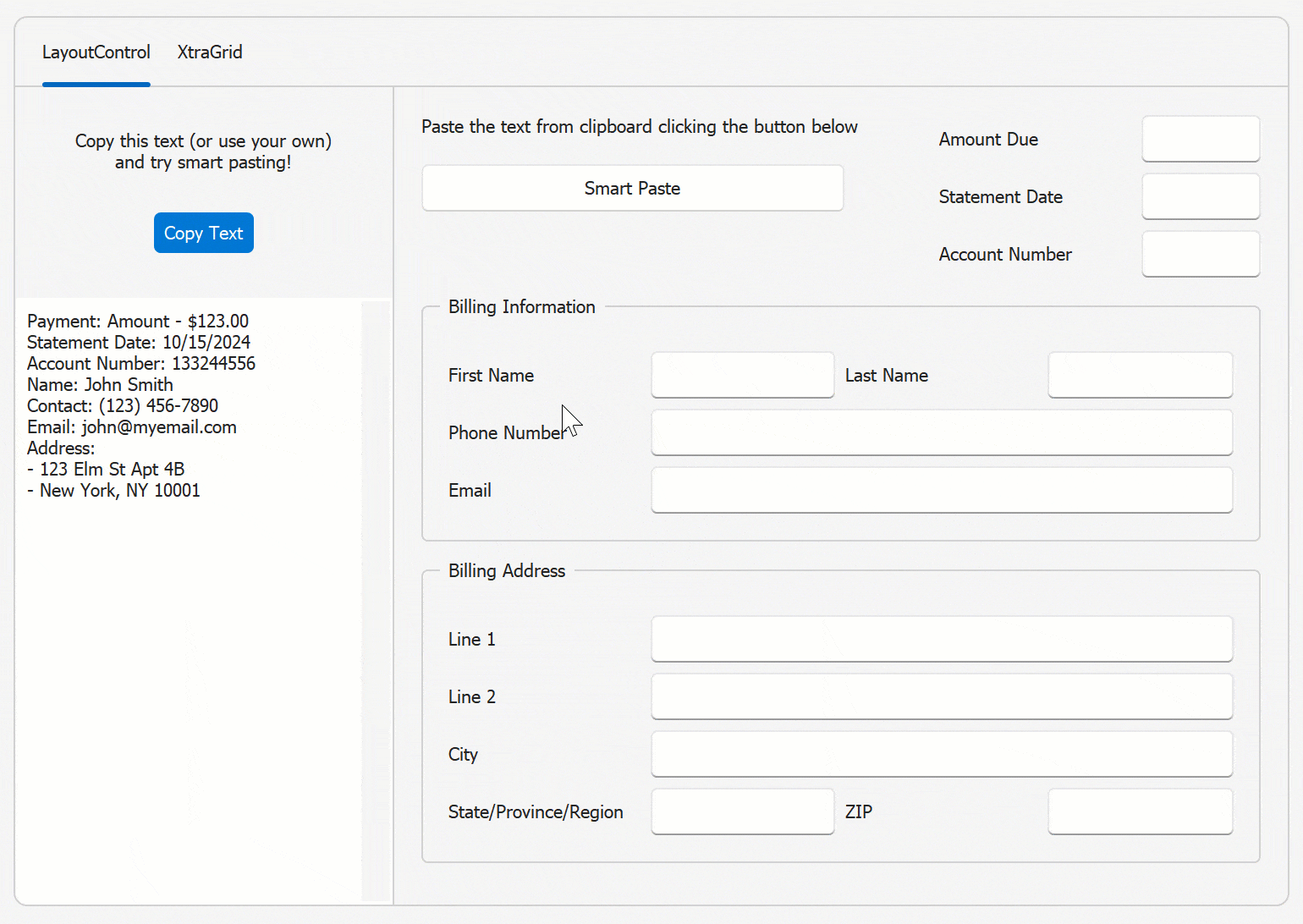Click inside the Amount Due field
Viewport: 1303px width, 924px height.
(1201, 139)
